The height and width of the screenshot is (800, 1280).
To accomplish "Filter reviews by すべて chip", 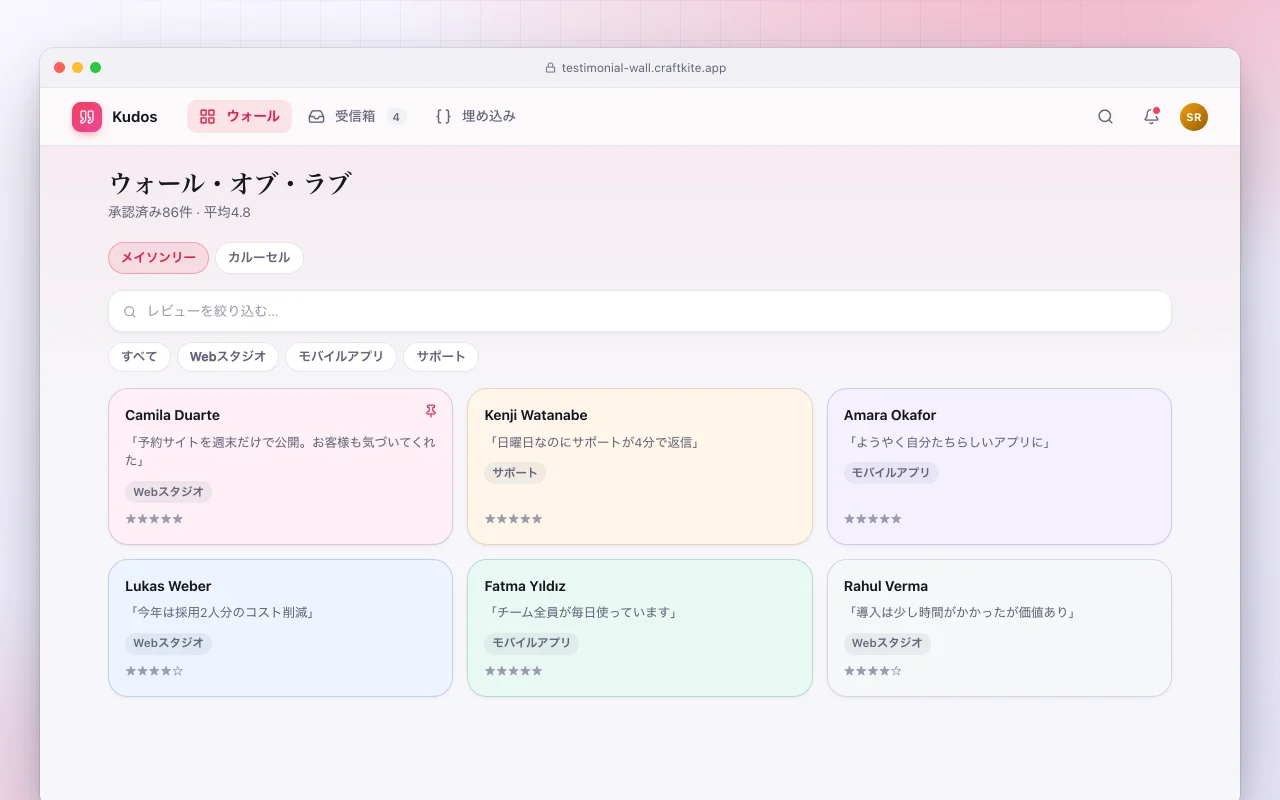I will (139, 357).
